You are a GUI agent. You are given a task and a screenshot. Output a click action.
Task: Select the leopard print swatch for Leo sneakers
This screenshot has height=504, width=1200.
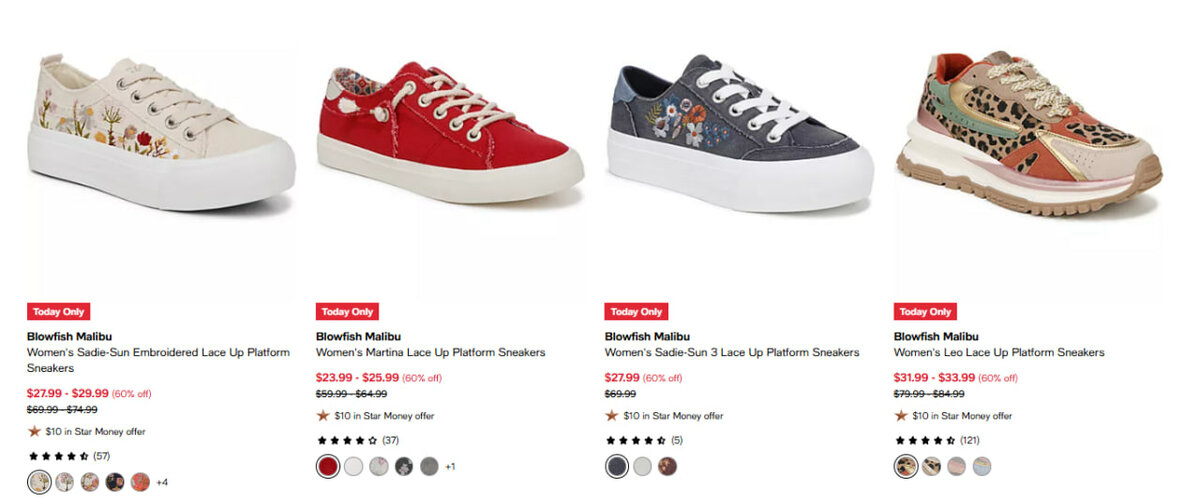[905, 466]
